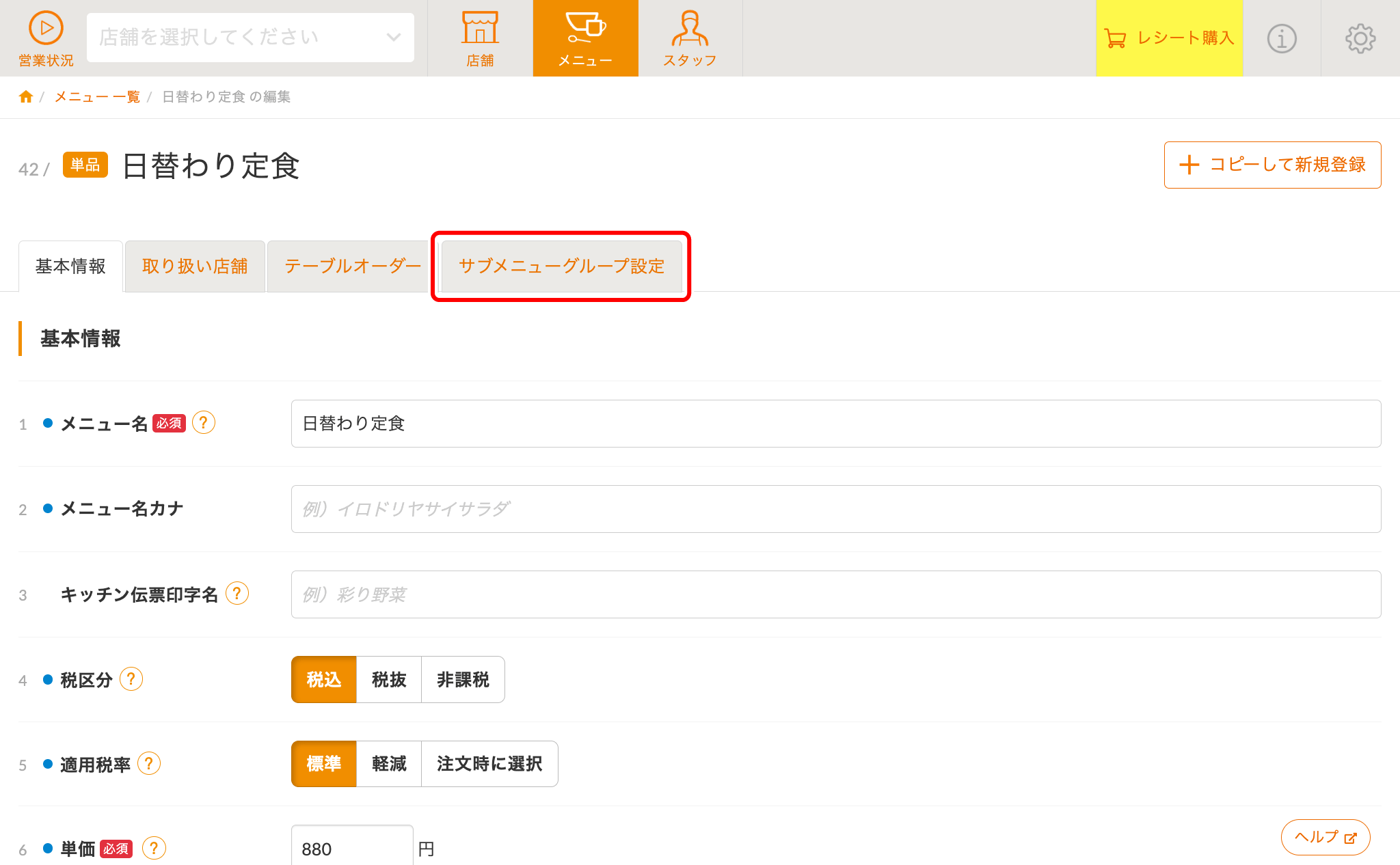The width and height of the screenshot is (1400, 865).
Task: Show help for キッチン伝票印字名 question icon
Action: coord(237,593)
